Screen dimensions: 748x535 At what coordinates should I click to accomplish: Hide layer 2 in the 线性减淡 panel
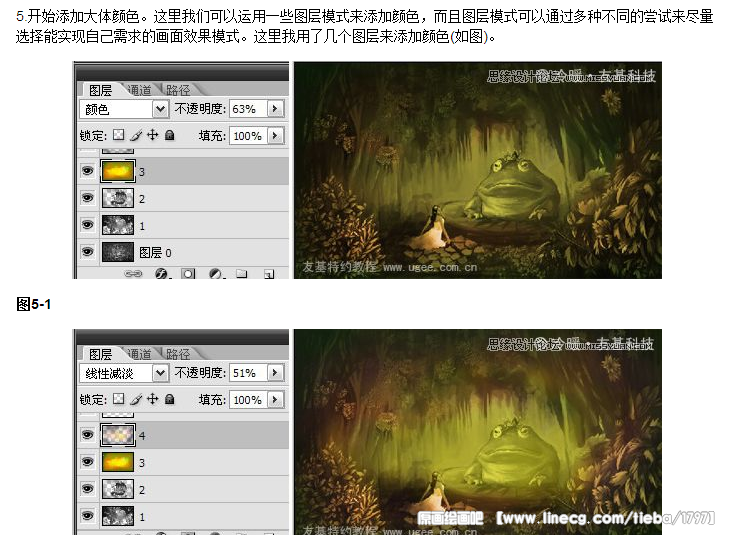87,489
